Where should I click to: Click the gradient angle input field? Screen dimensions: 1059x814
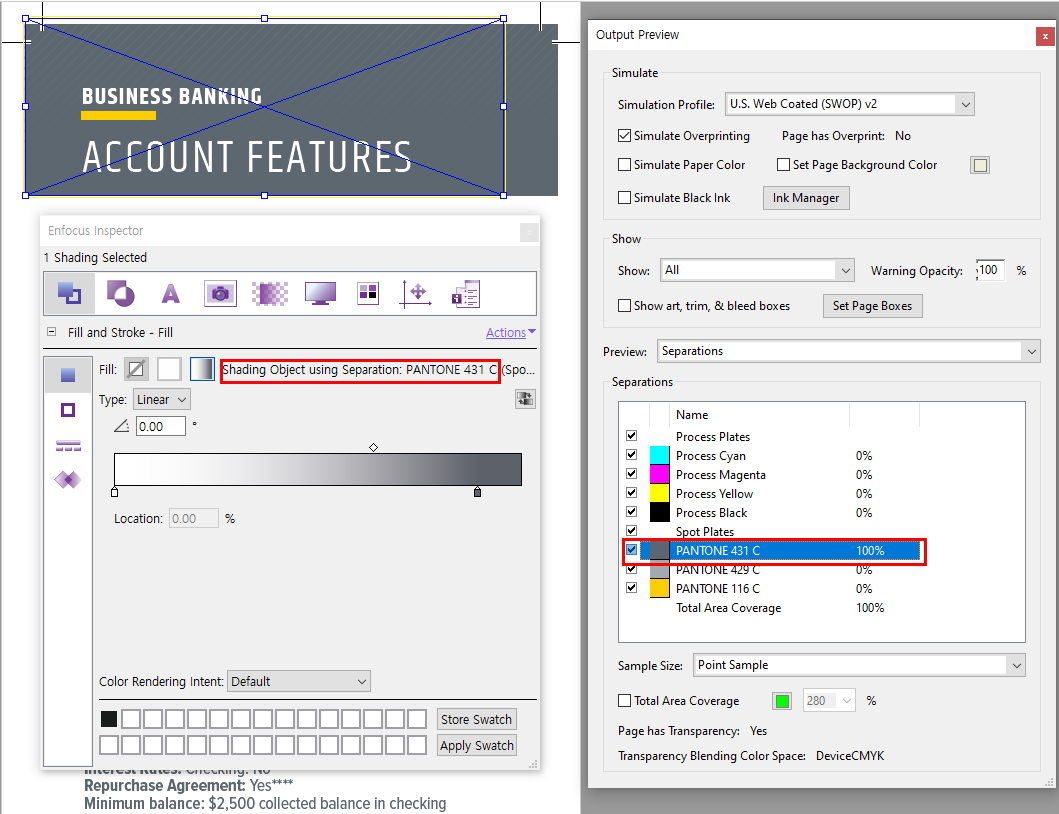point(161,426)
